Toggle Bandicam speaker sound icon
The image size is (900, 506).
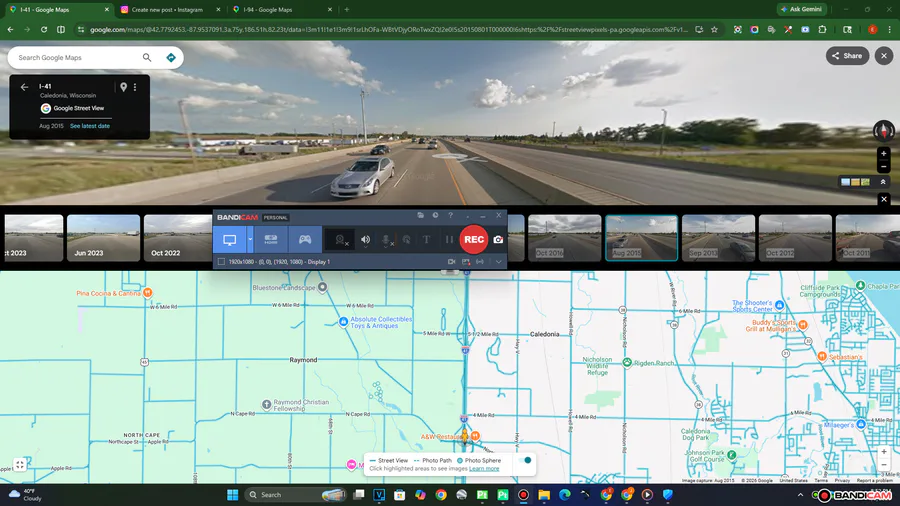pyautogui.click(x=366, y=240)
